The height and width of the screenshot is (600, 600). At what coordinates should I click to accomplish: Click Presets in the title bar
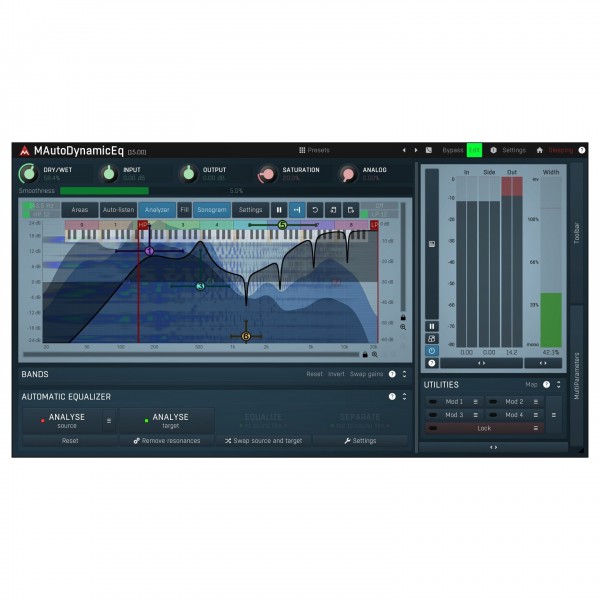[318, 150]
